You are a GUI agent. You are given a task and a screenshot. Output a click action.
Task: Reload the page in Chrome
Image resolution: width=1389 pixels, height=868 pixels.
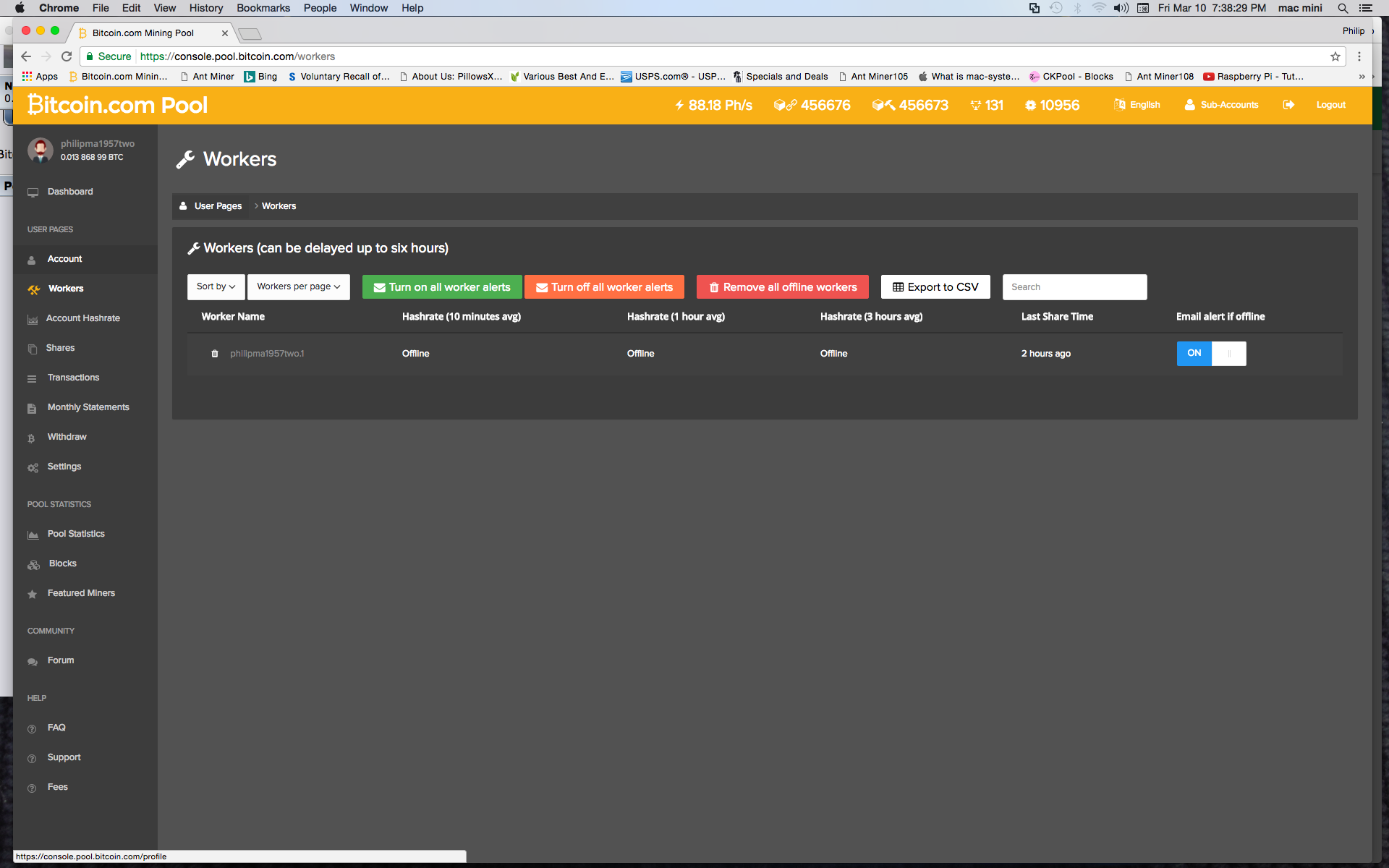tap(67, 56)
